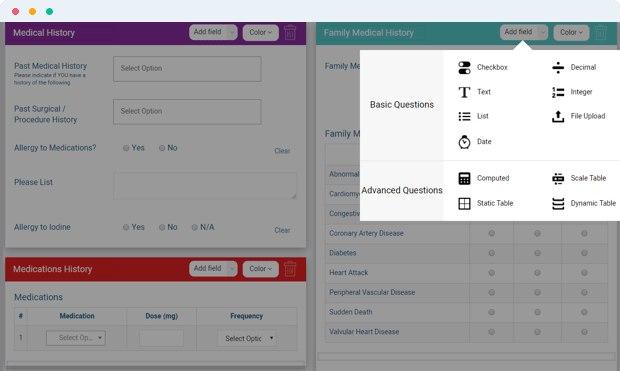Click Add field in Medical History header
The width and height of the screenshot is (620, 371).
(x=208, y=32)
